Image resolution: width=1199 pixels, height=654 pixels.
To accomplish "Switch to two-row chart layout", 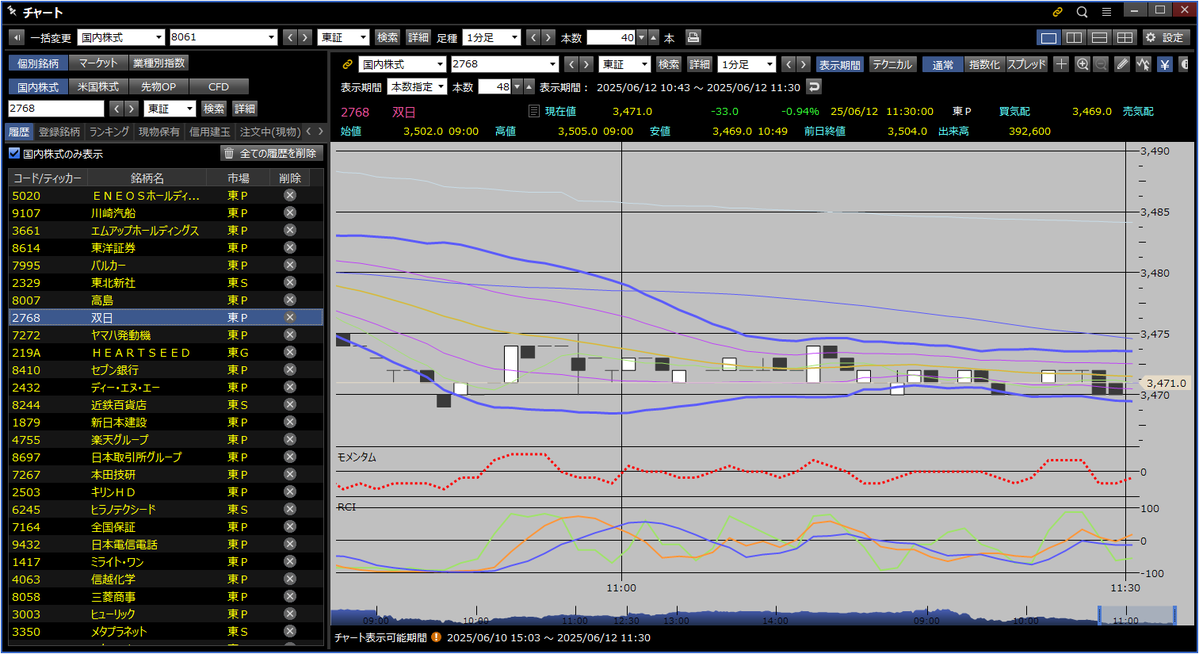I will (1100, 37).
